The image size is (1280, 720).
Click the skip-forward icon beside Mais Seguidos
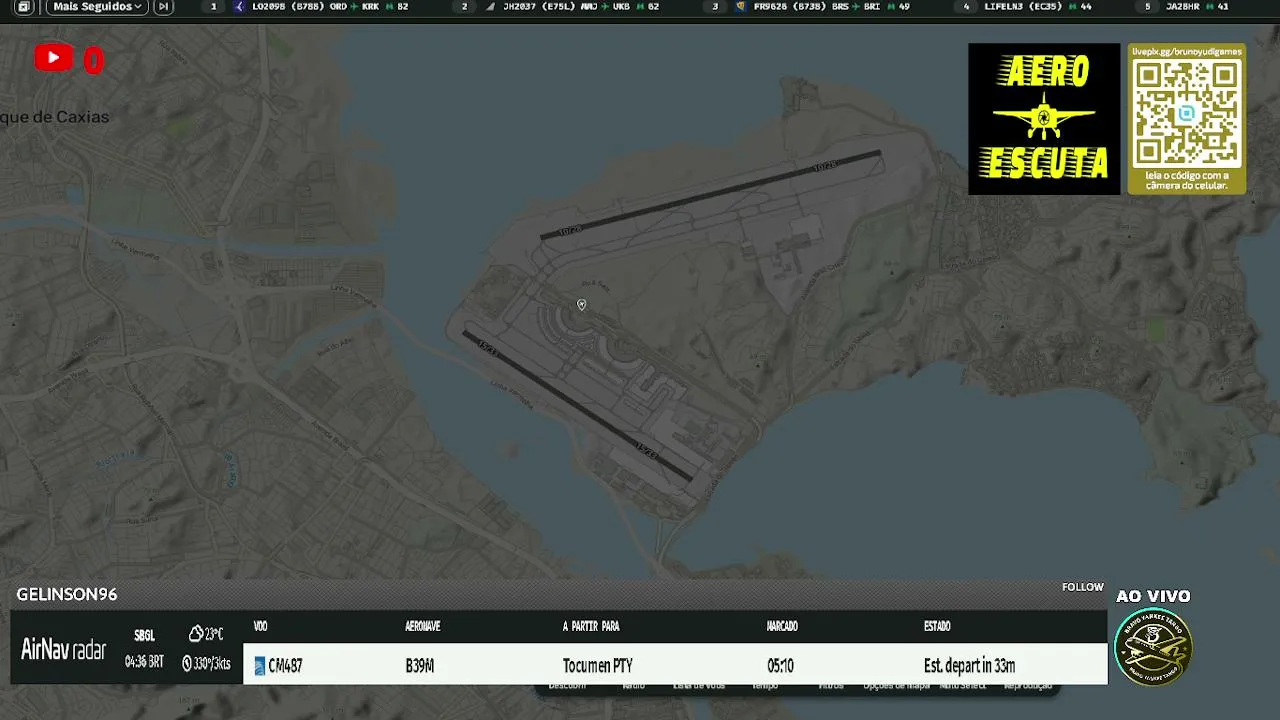tap(164, 7)
